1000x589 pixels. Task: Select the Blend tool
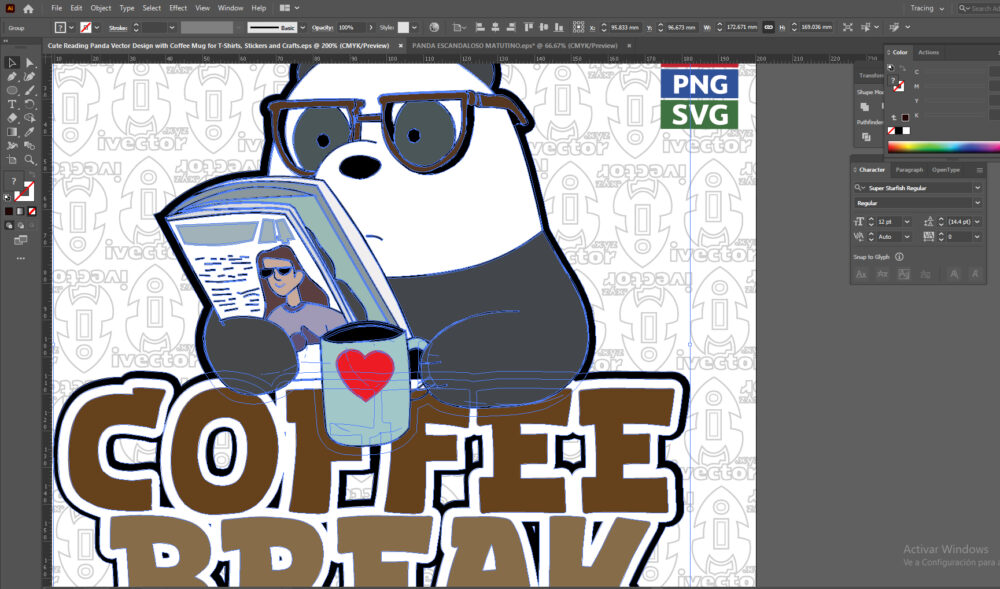point(29,146)
